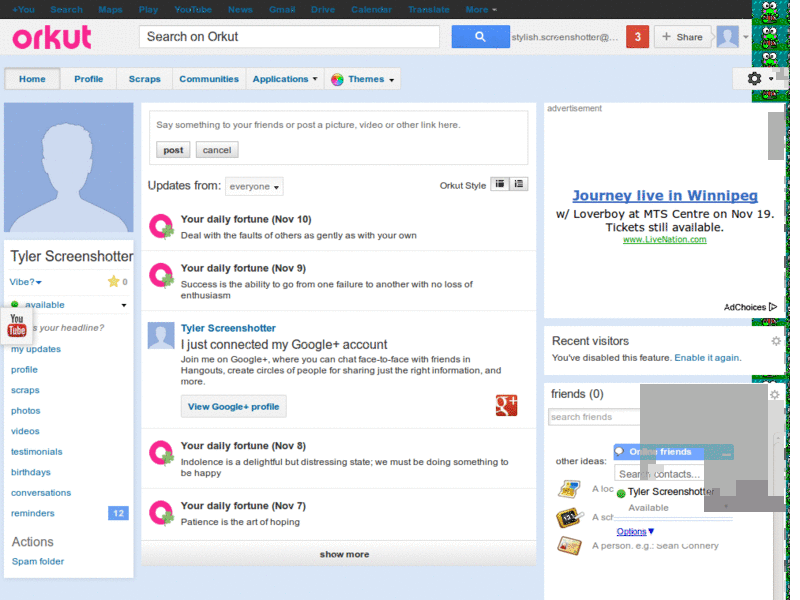This screenshot has width=800, height=600.
Task: Click show more at the feed bottom
Action: coord(338,554)
